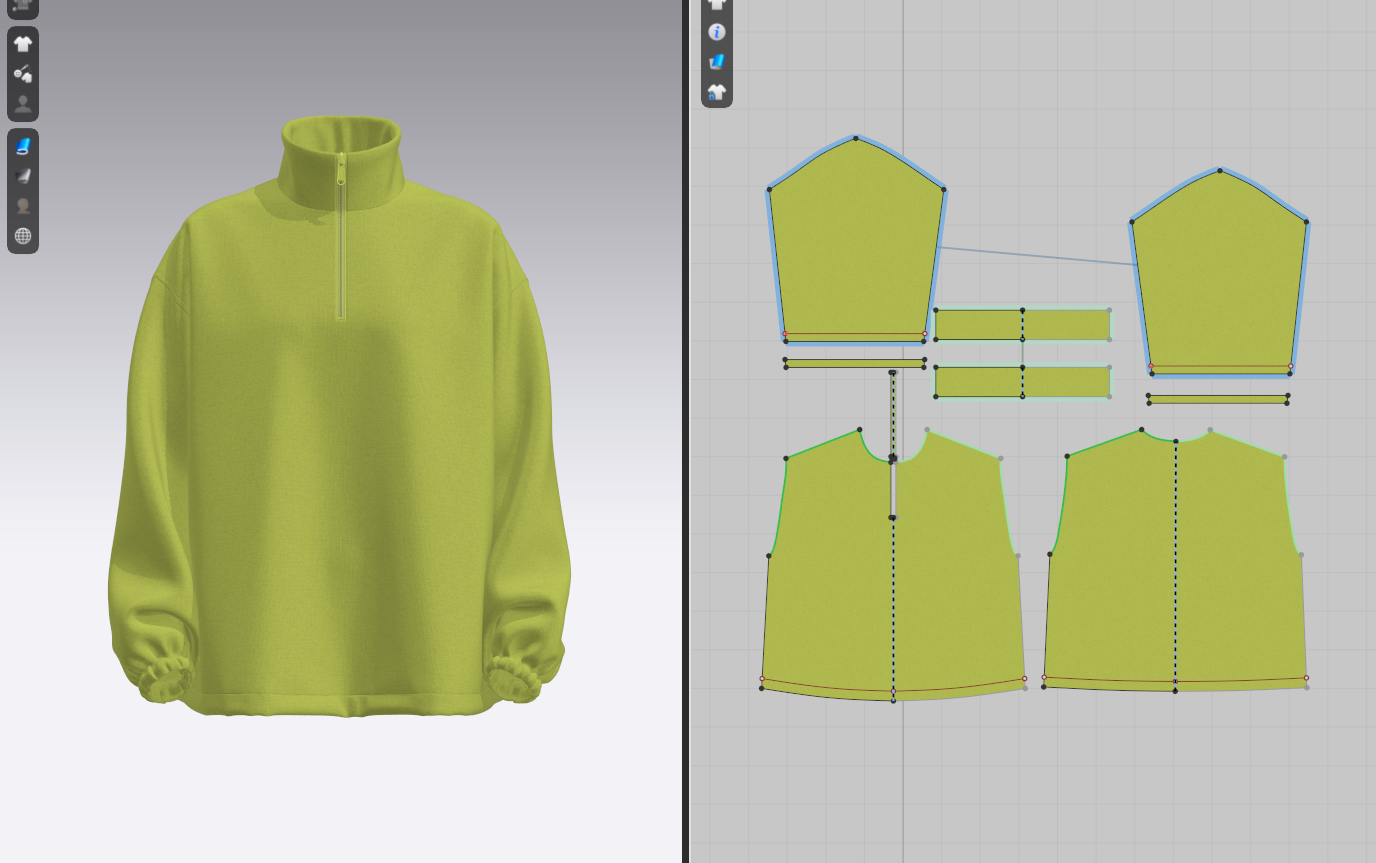
Task: Select the upper collar rectangle pattern
Action: pyautogui.click(x=1022, y=325)
